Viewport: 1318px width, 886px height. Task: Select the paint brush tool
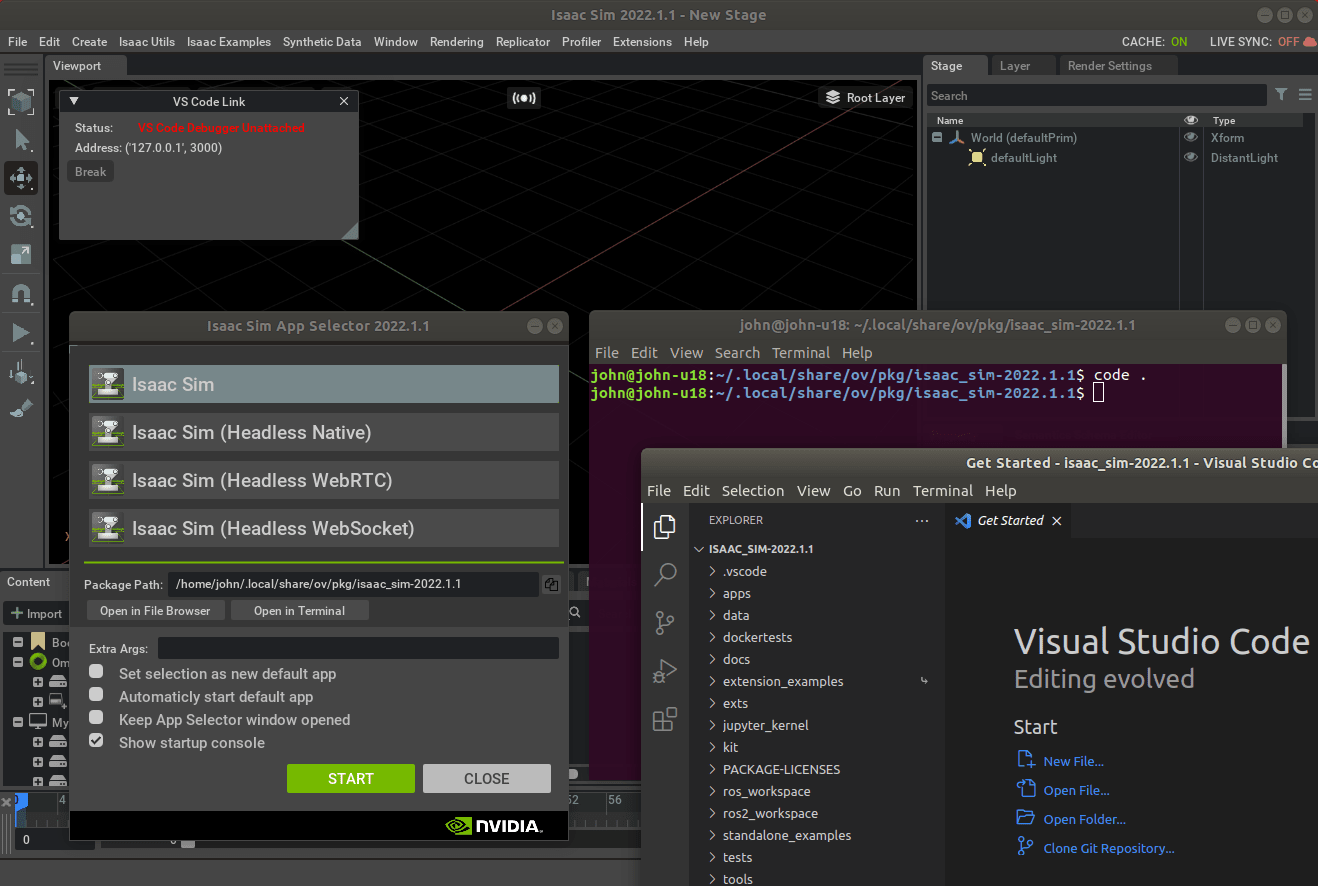[21, 410]
